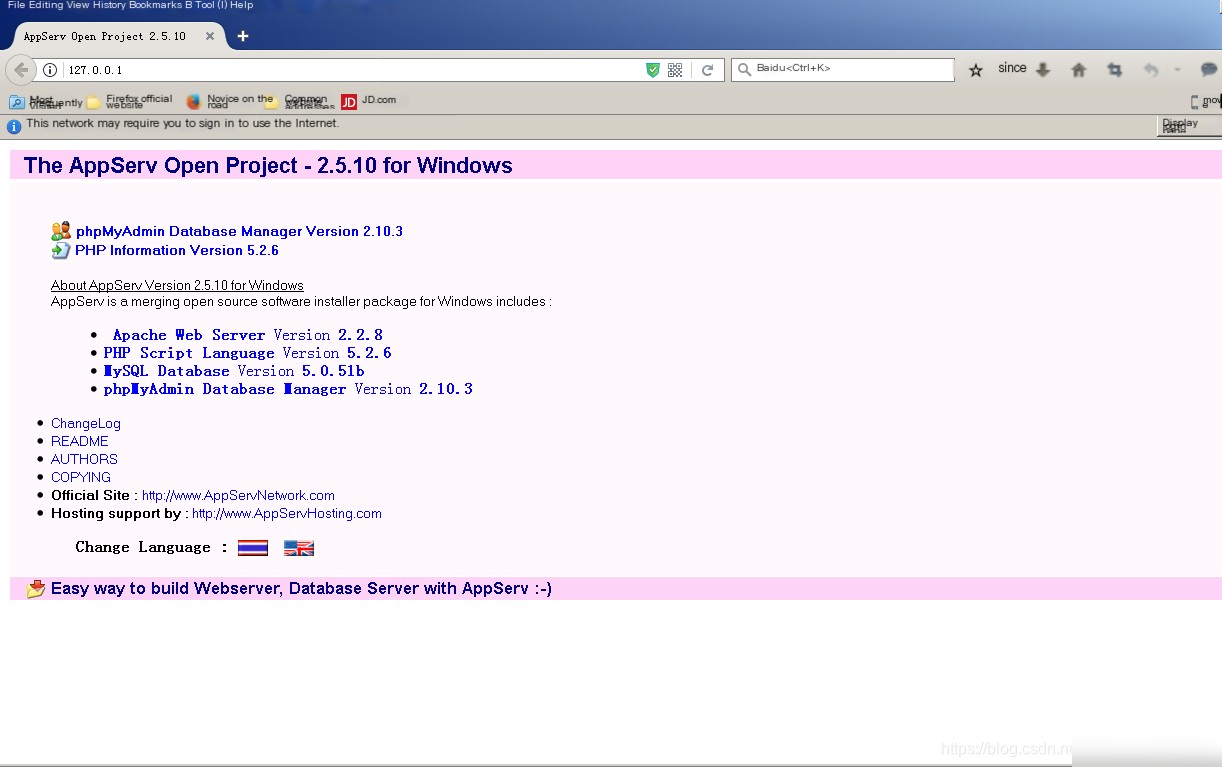The image size is (1222, 767).
Task: Open the History menu
Action: coord(109,5)
